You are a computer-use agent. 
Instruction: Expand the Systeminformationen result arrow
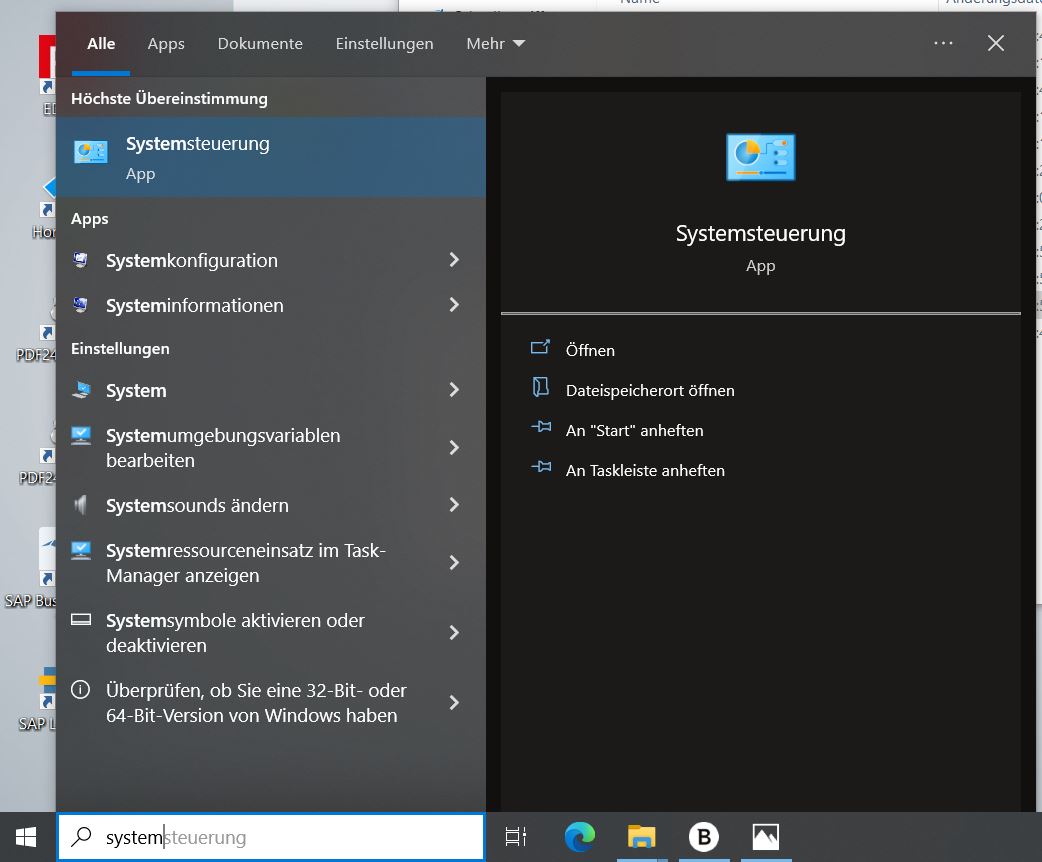click(x=454, y=305)
